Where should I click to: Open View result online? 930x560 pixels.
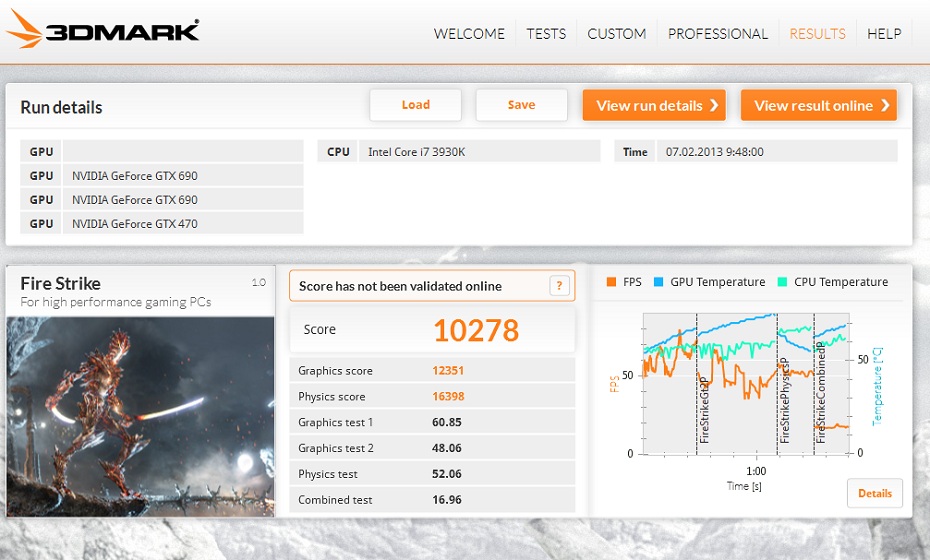818,106
